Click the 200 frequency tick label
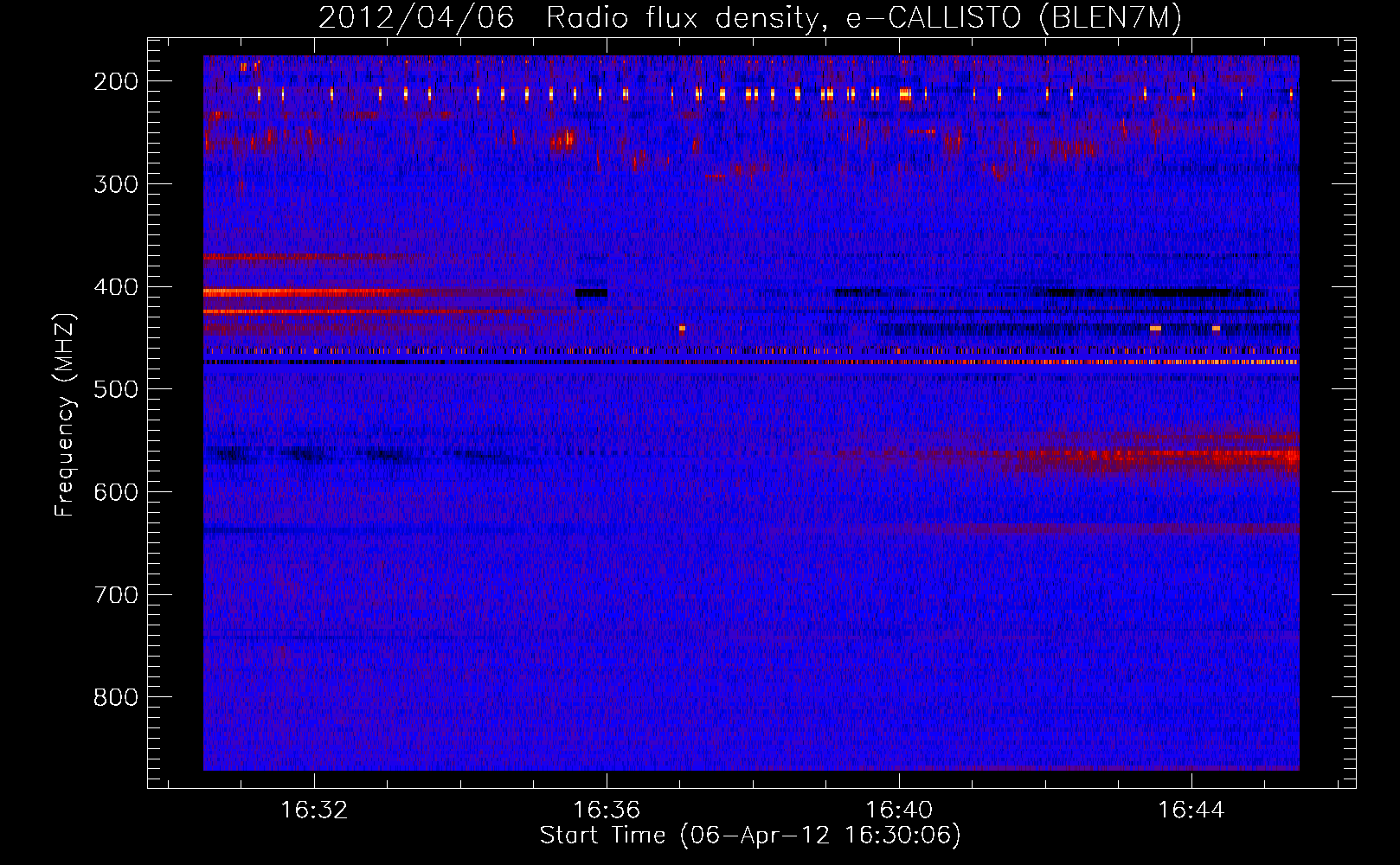The width and height of the screenshot is (1400, 865). tap(116, 81)
